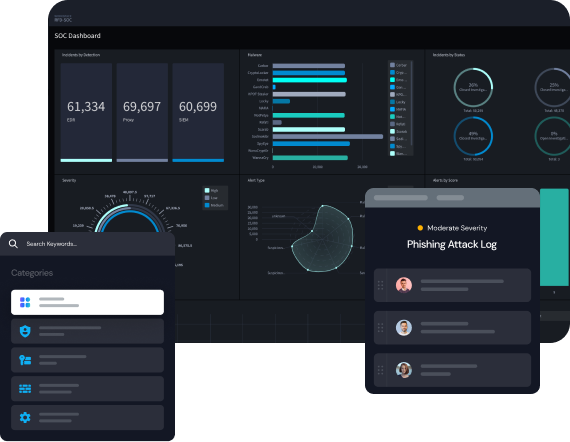
Task: Toggle the Medium severity legend item
Action: tap(214, 205)
